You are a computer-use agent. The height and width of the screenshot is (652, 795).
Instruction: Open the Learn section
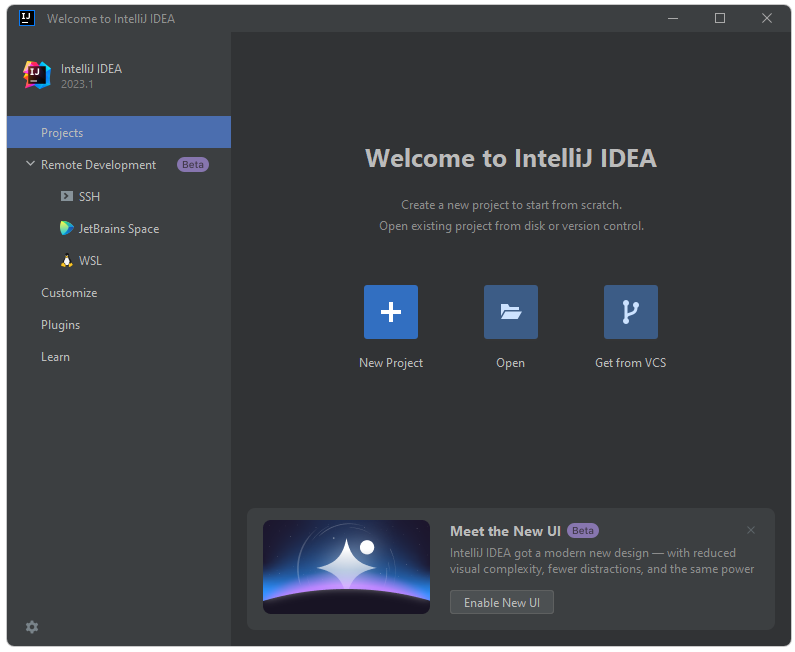coord(55,357)
